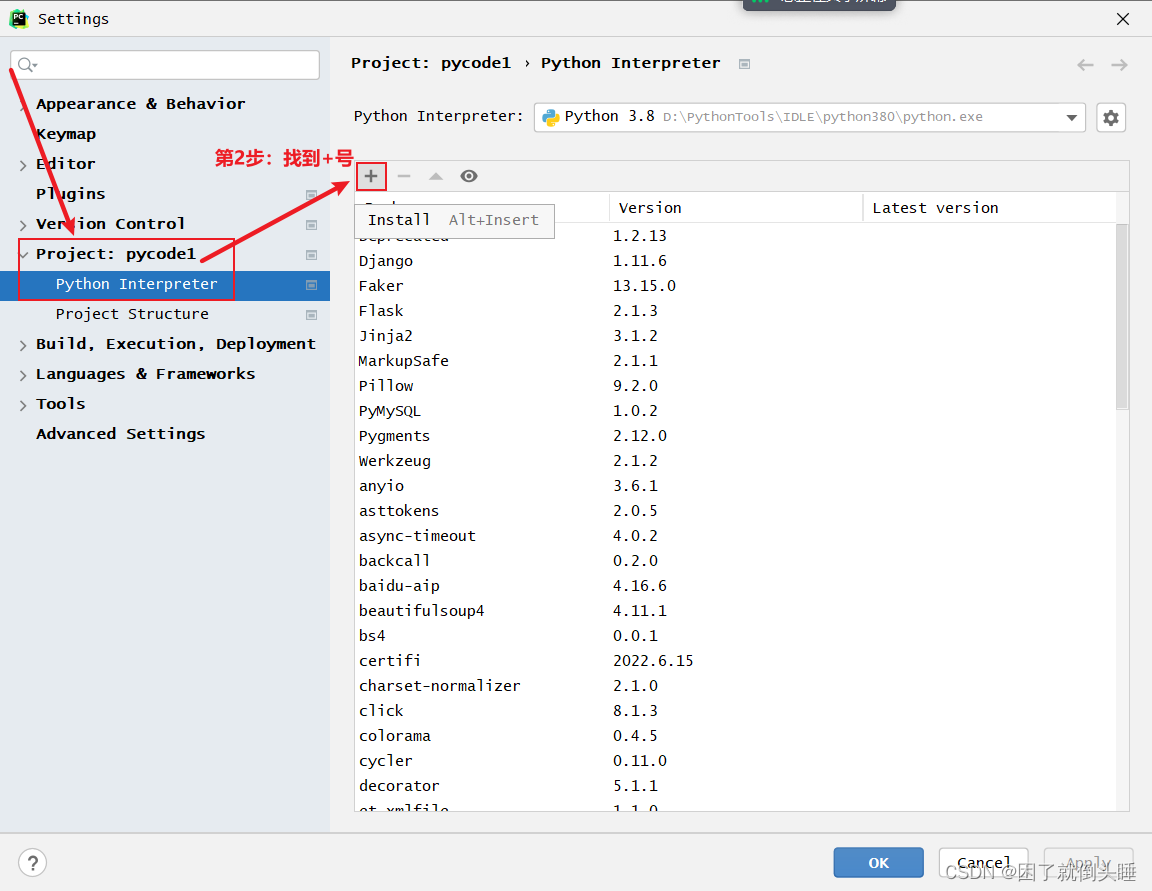1152x891 pixels.
Task: Click the project-scope icon on Python Interpreter row
Action: coord(312,285)
